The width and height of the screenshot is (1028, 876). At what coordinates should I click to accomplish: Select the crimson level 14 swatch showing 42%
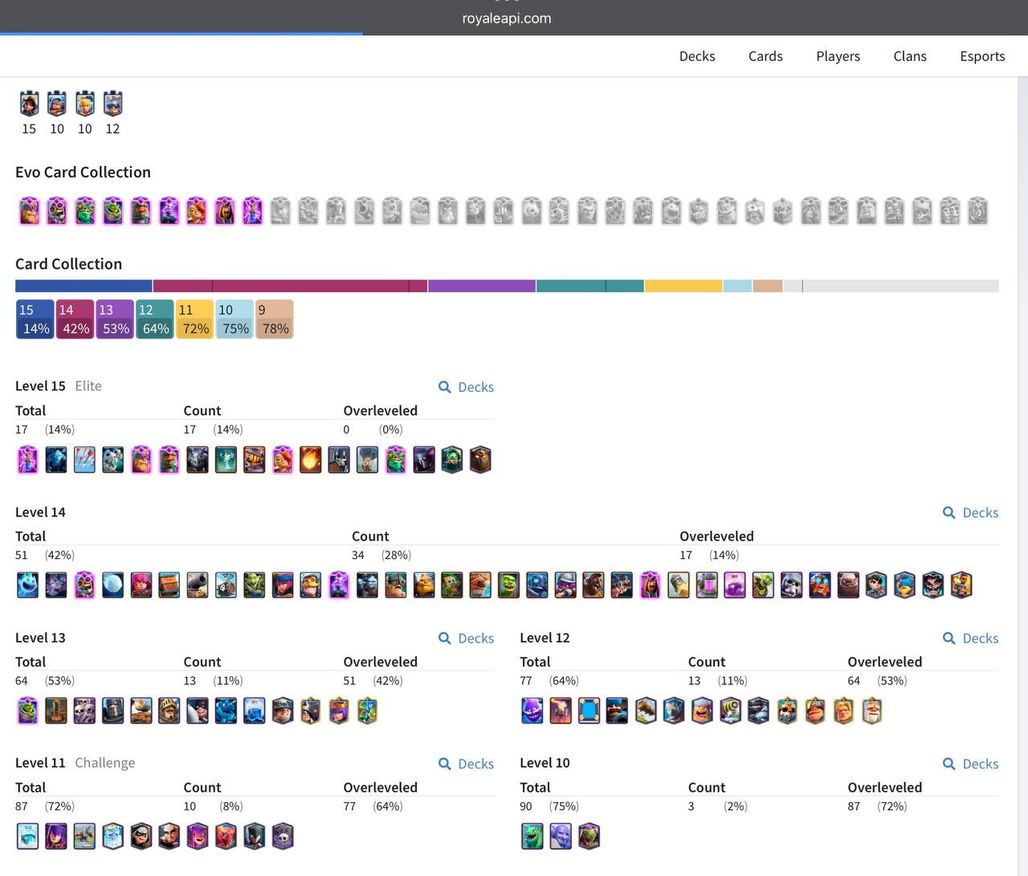pos(75,319)
